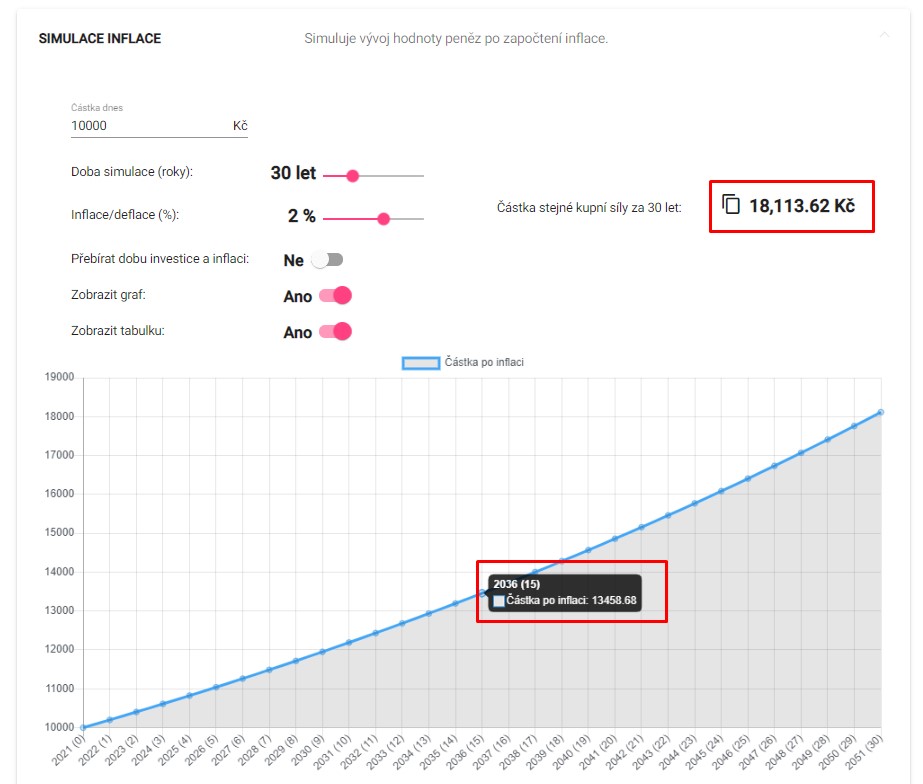Select the 2021 (0) data point on chart
Screen dimensions: 923x784
click(84, 727)
